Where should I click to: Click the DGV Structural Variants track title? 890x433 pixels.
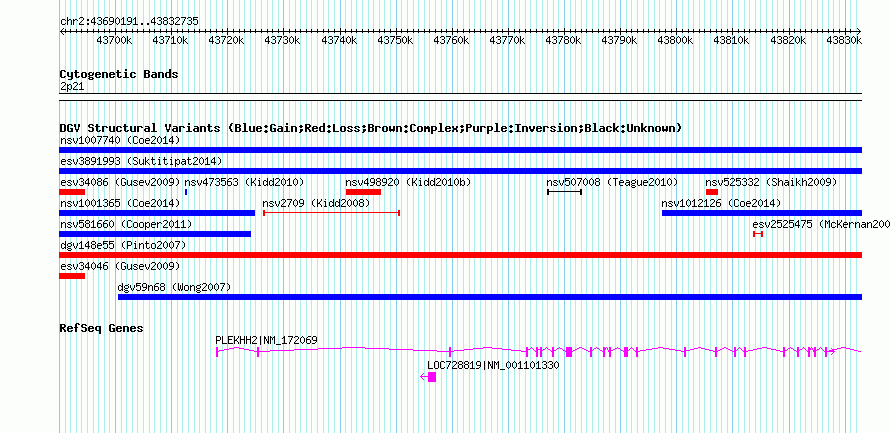pyautogui.click(x=371, y=128)
